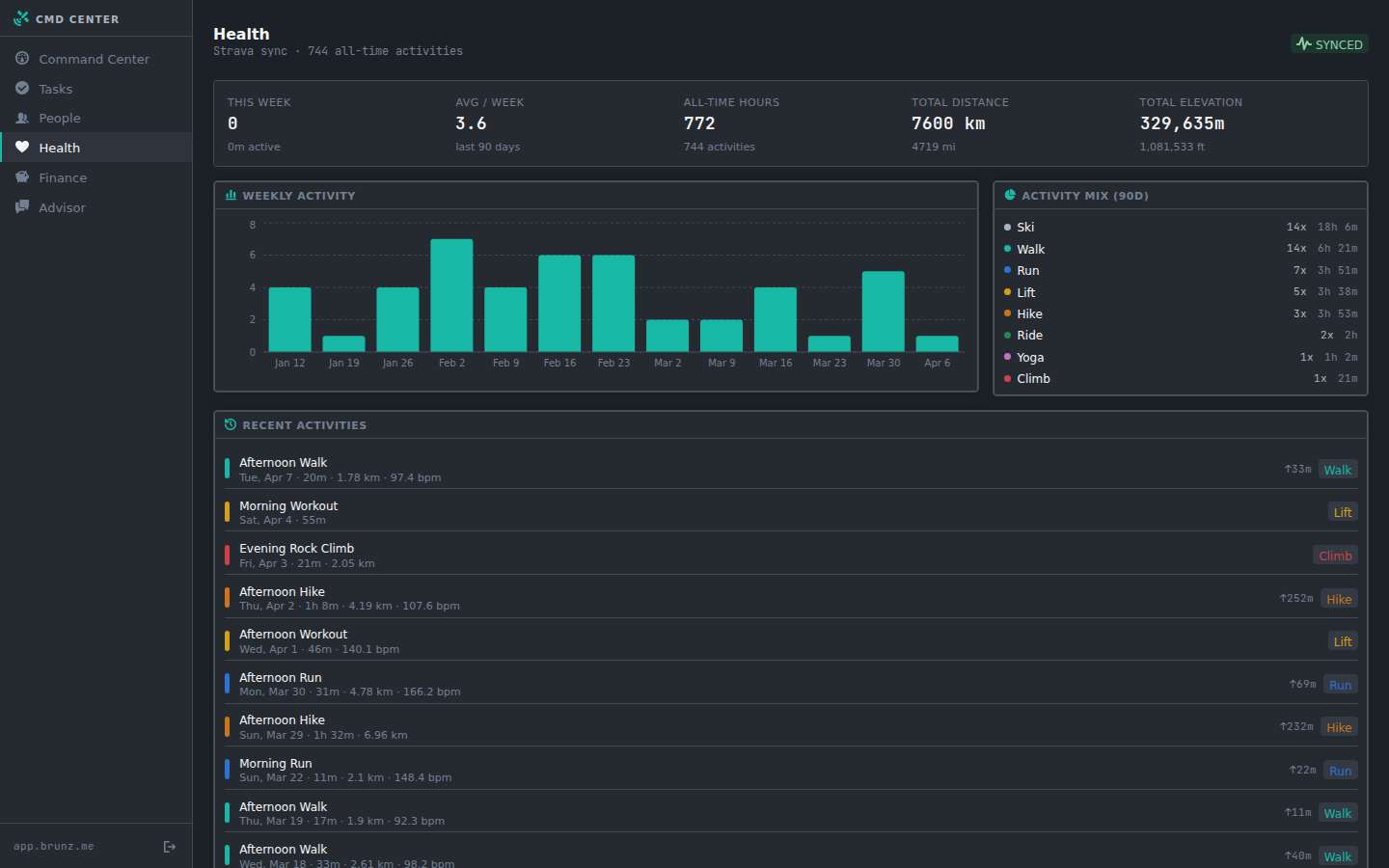Click the Walk row in Activity Mix

(1181, 249)
